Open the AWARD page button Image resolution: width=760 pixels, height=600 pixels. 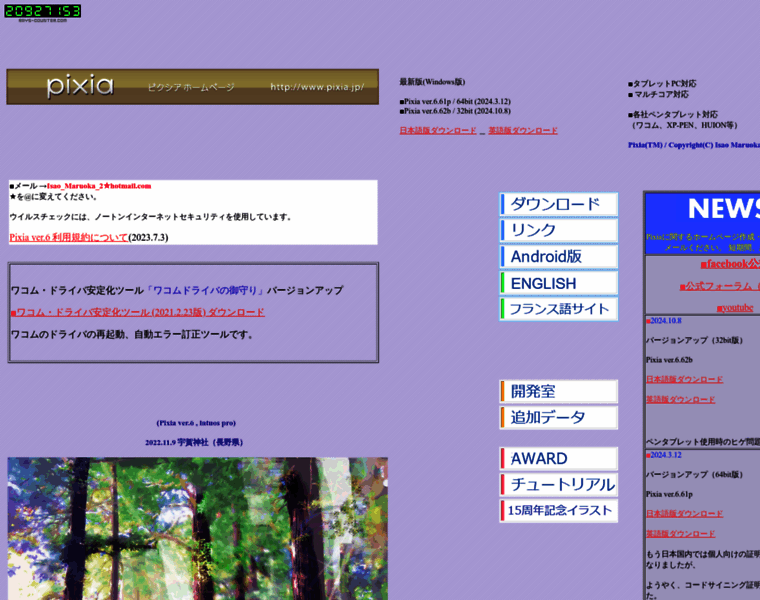(x=558, y=458)
